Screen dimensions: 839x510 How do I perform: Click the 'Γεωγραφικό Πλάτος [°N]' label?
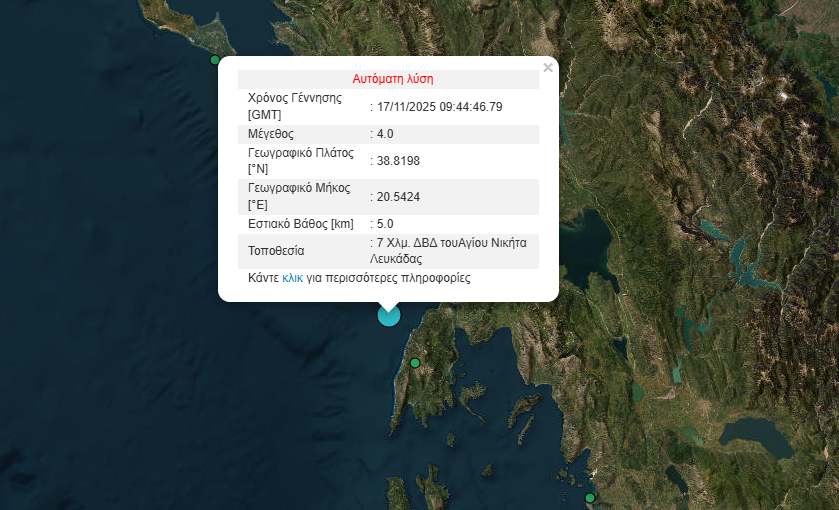(x=299, y=160)
